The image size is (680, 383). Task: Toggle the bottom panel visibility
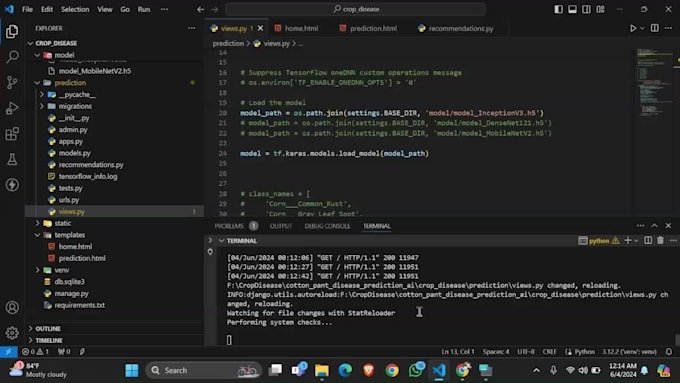(x=572, y=9)
